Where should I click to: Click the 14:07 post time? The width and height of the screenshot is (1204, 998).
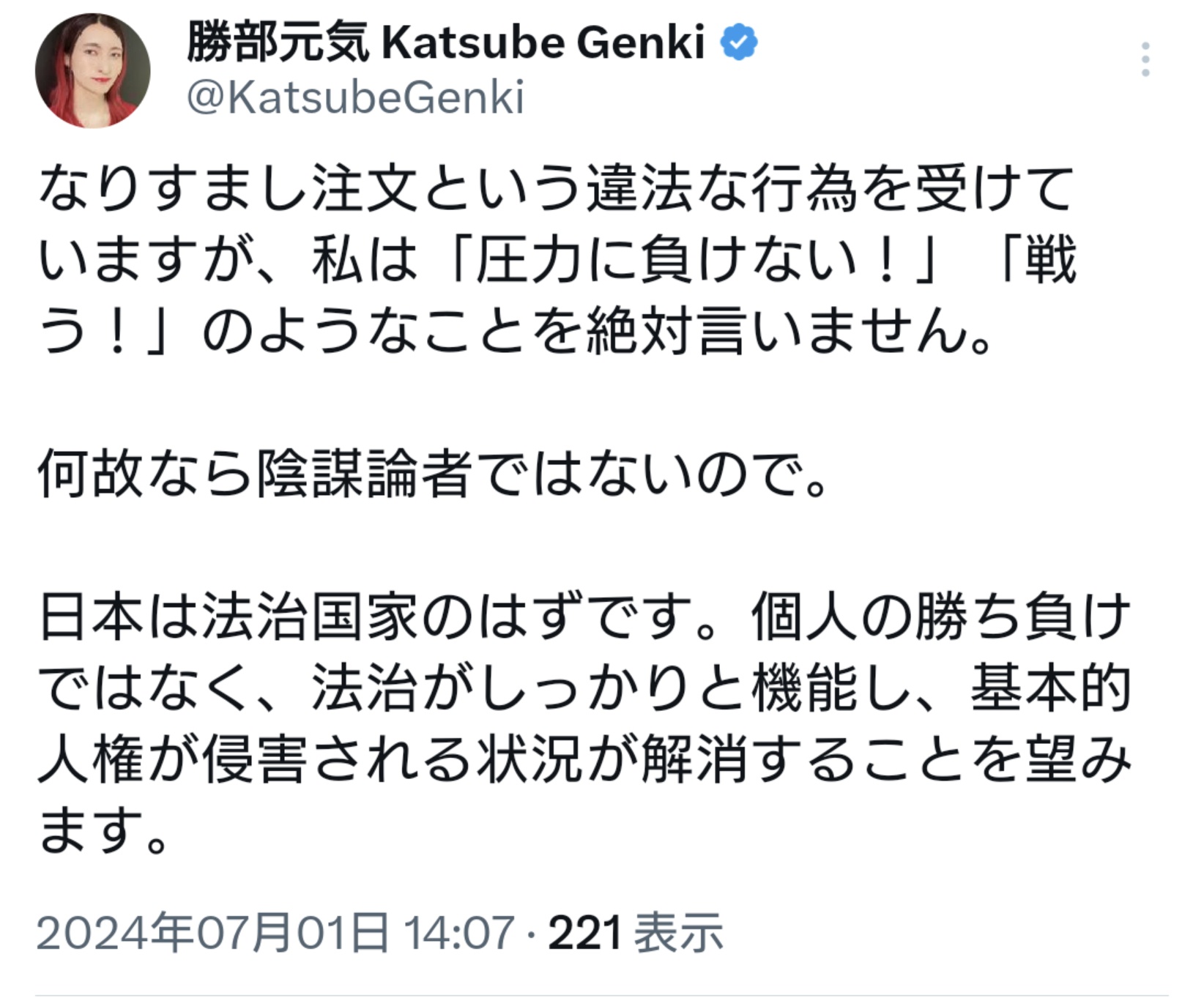[x=459, y=934]
